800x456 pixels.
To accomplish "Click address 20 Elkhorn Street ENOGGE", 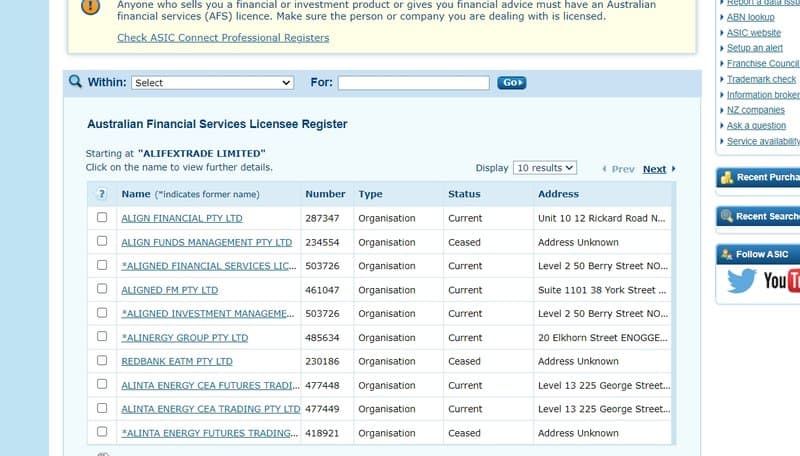I will pyautogui.click(x=603, y=338).
